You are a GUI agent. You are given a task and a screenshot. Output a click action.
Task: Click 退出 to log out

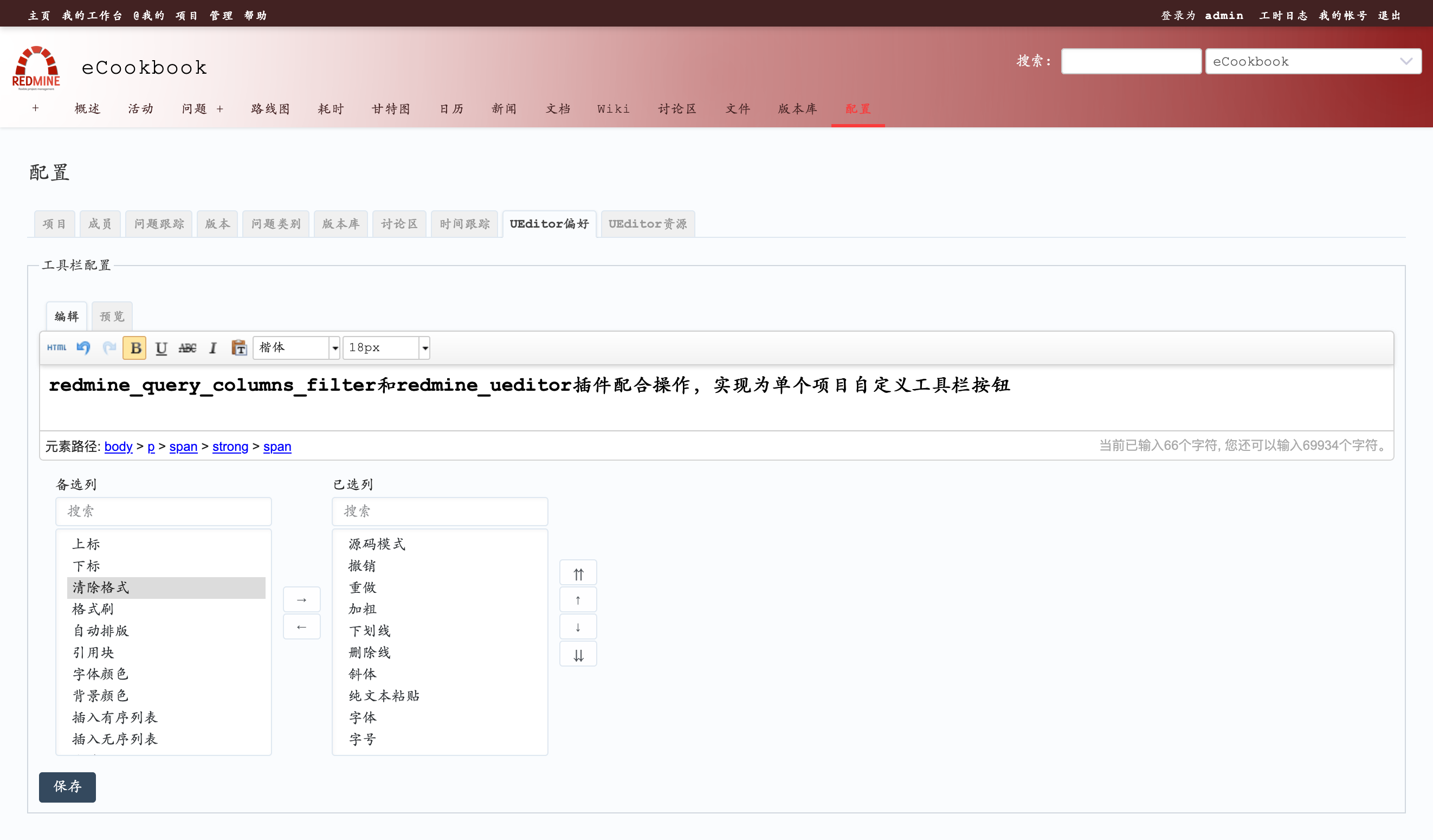pyautogui.click(x=1389, y=15)
